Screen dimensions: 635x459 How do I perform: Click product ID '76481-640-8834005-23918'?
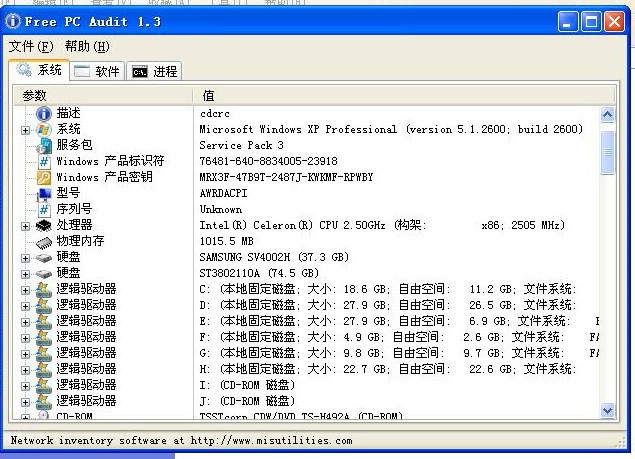[x=268, y=161]
